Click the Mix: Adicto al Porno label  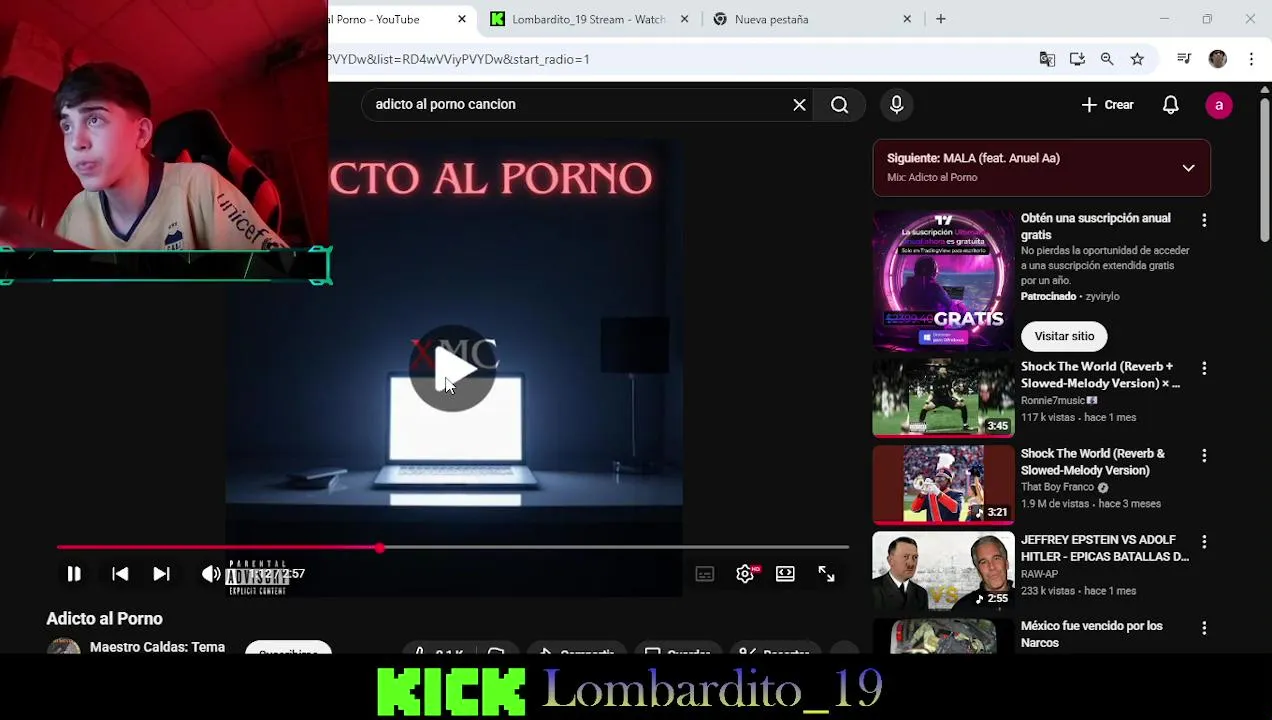coord(932,177)
